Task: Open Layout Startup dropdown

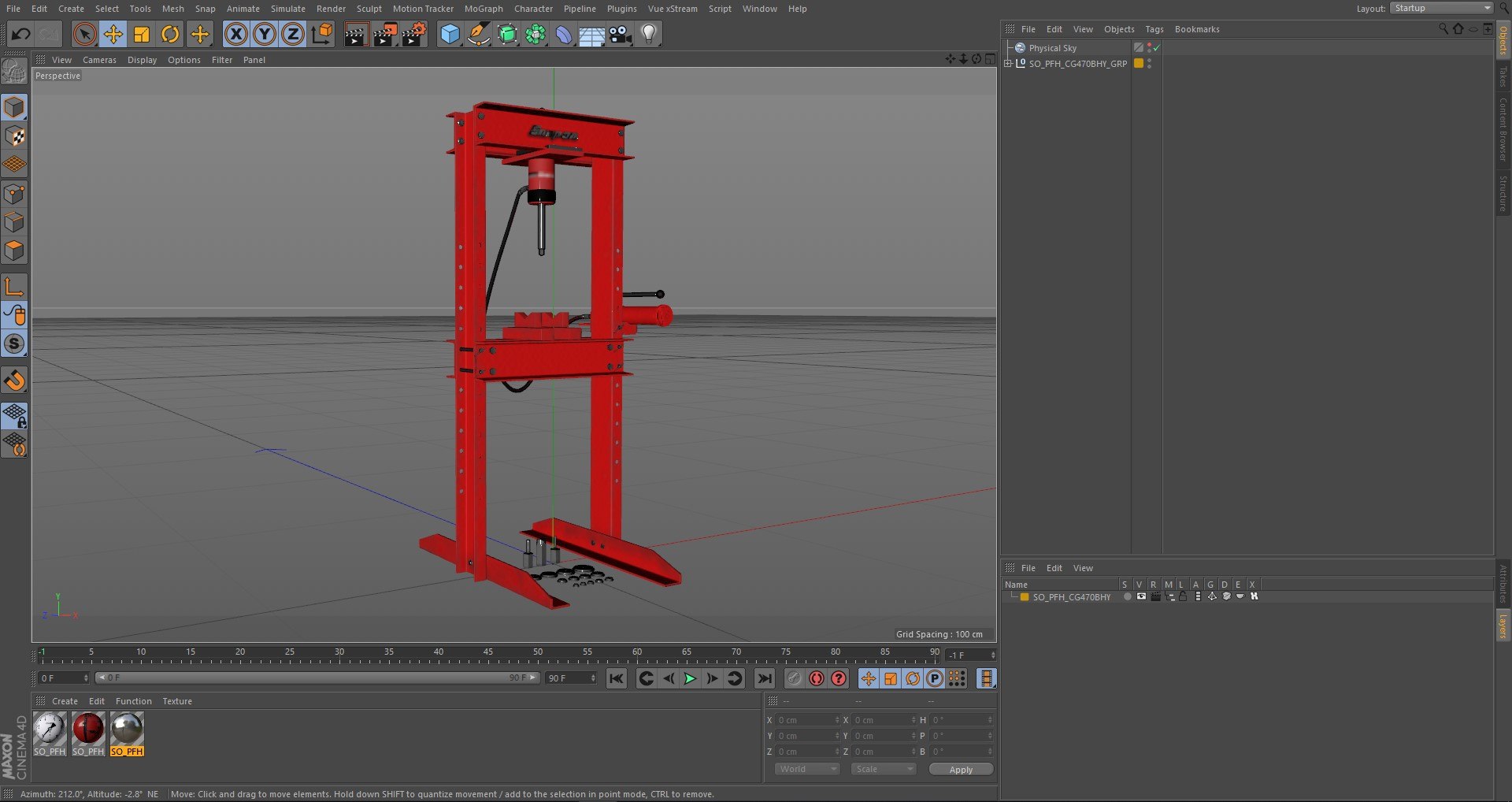Action: (x=1441, y=8)
